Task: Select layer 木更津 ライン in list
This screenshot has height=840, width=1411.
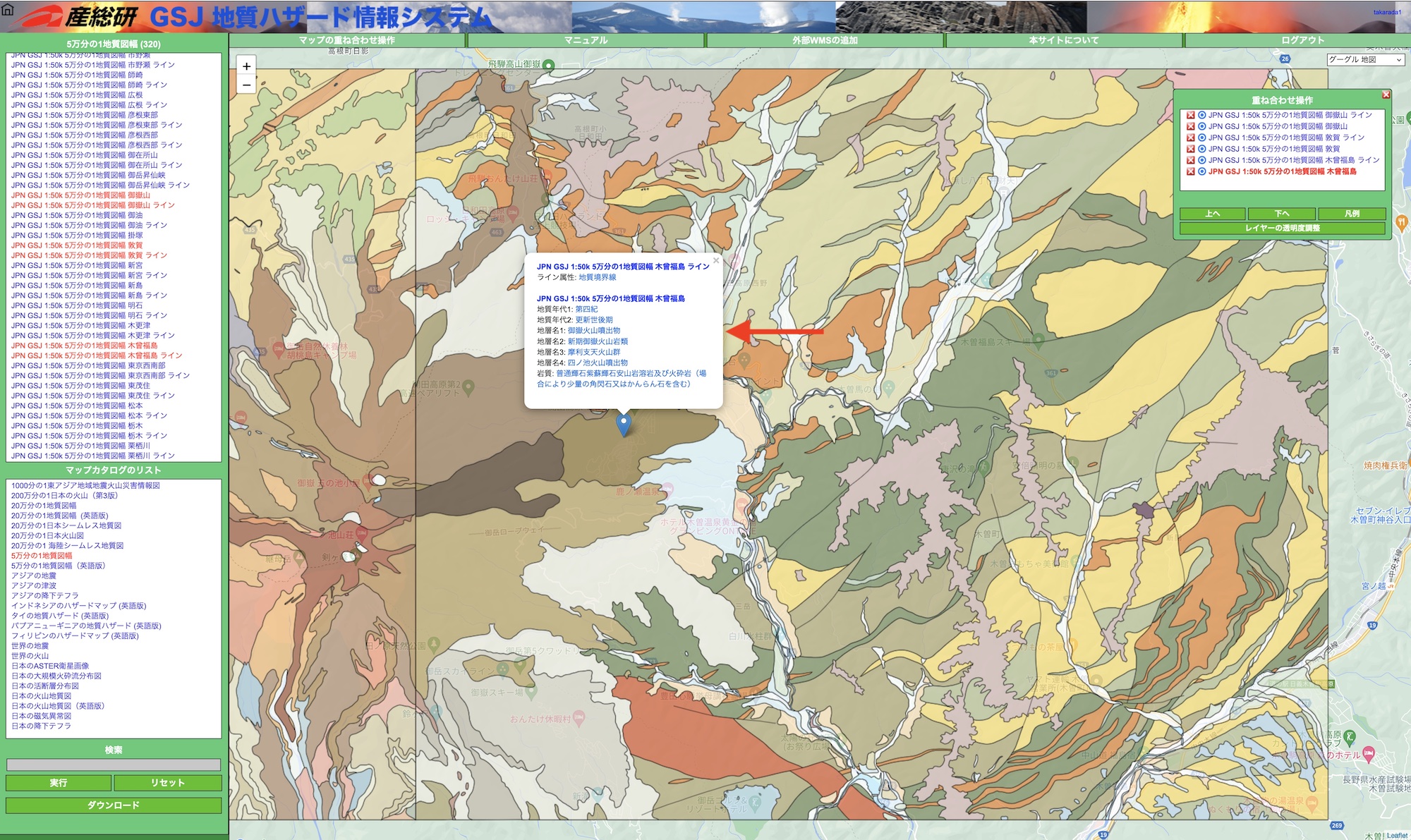Action: click(x=93, y=336)
